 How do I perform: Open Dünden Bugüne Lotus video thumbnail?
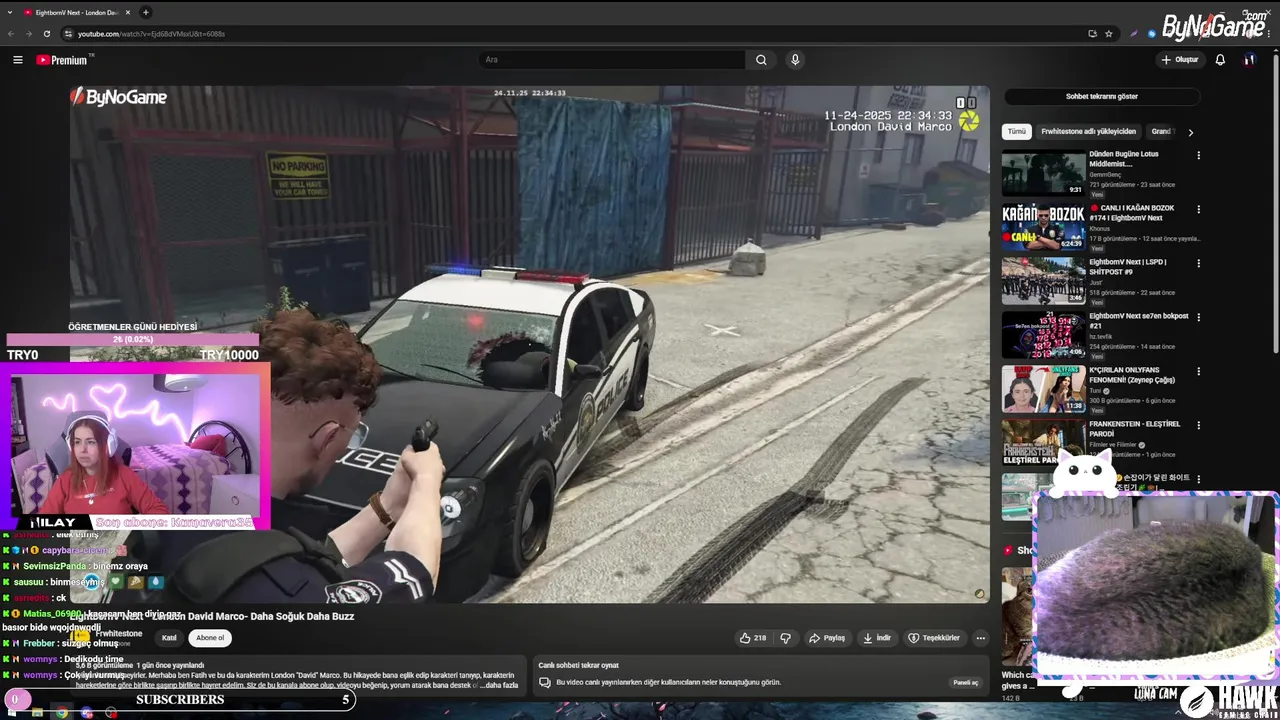1043,172
